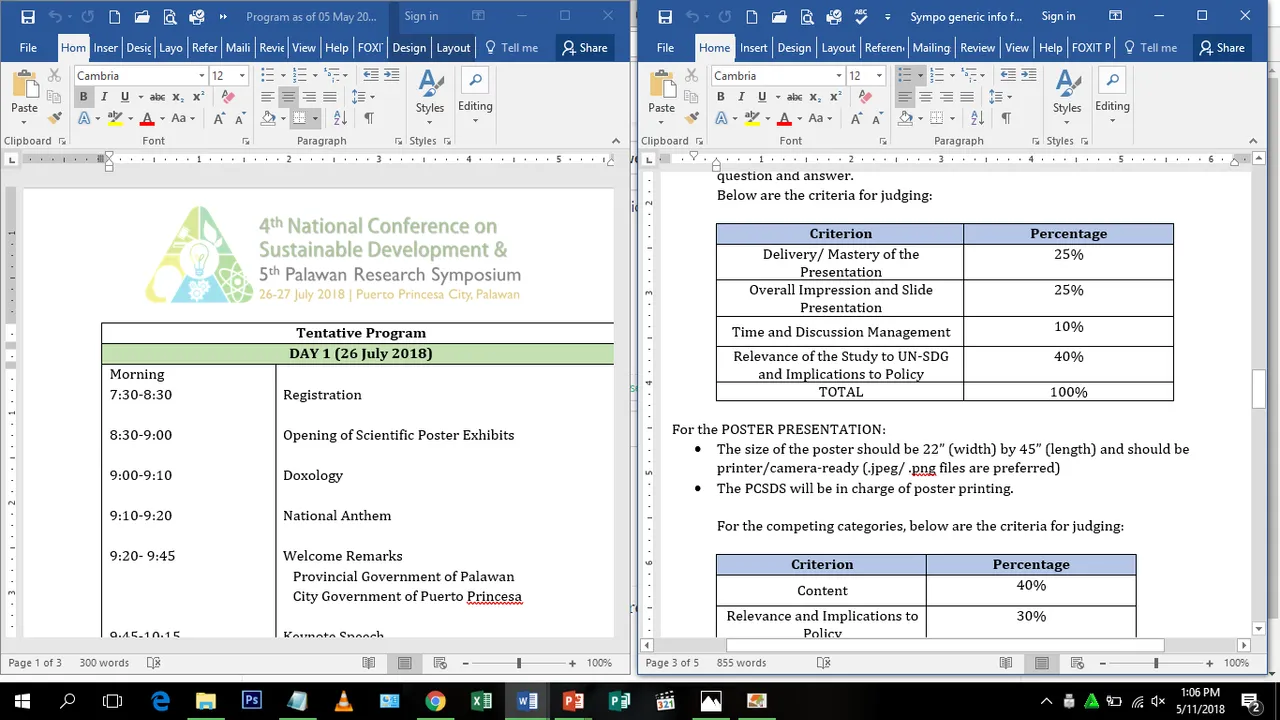Click Open folder icon in the right window's quick access toolbar
Viewport: 1280px width, 720px height.
pos(780,16)
